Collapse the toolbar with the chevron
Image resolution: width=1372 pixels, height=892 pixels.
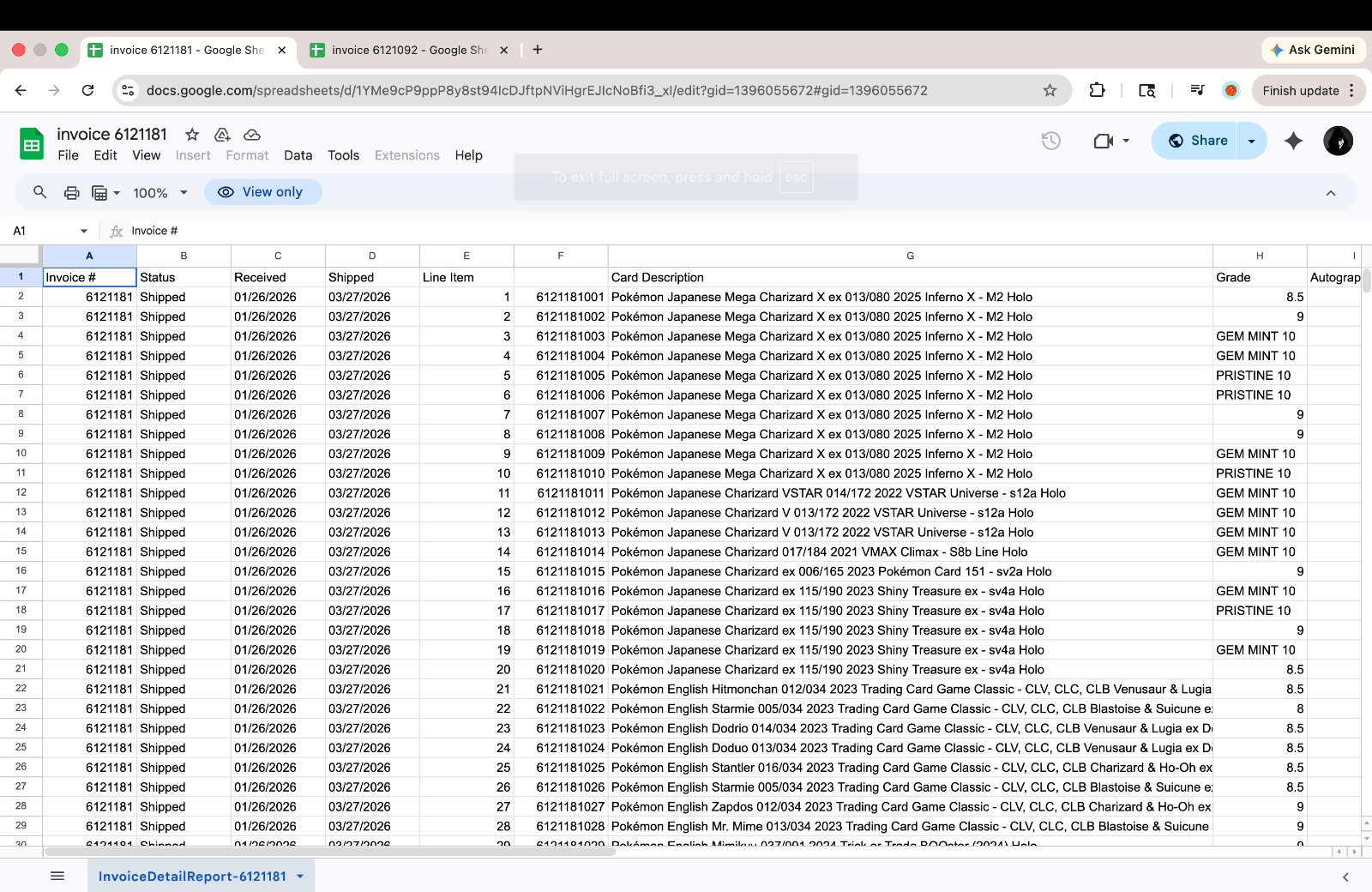click(1330, 193)
